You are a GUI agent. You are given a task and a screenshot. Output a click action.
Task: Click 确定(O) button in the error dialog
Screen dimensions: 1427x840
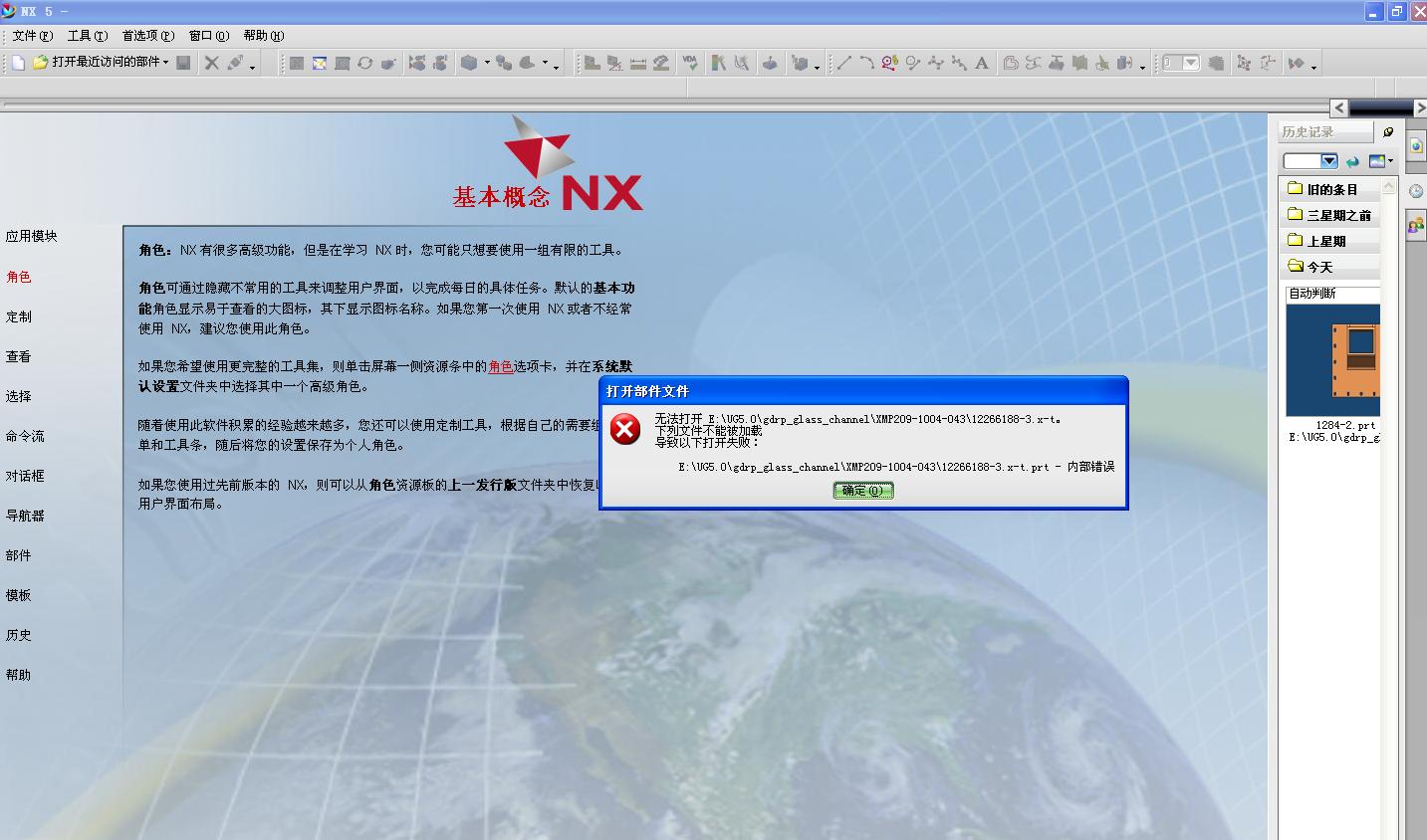click(x=863, y=491)
